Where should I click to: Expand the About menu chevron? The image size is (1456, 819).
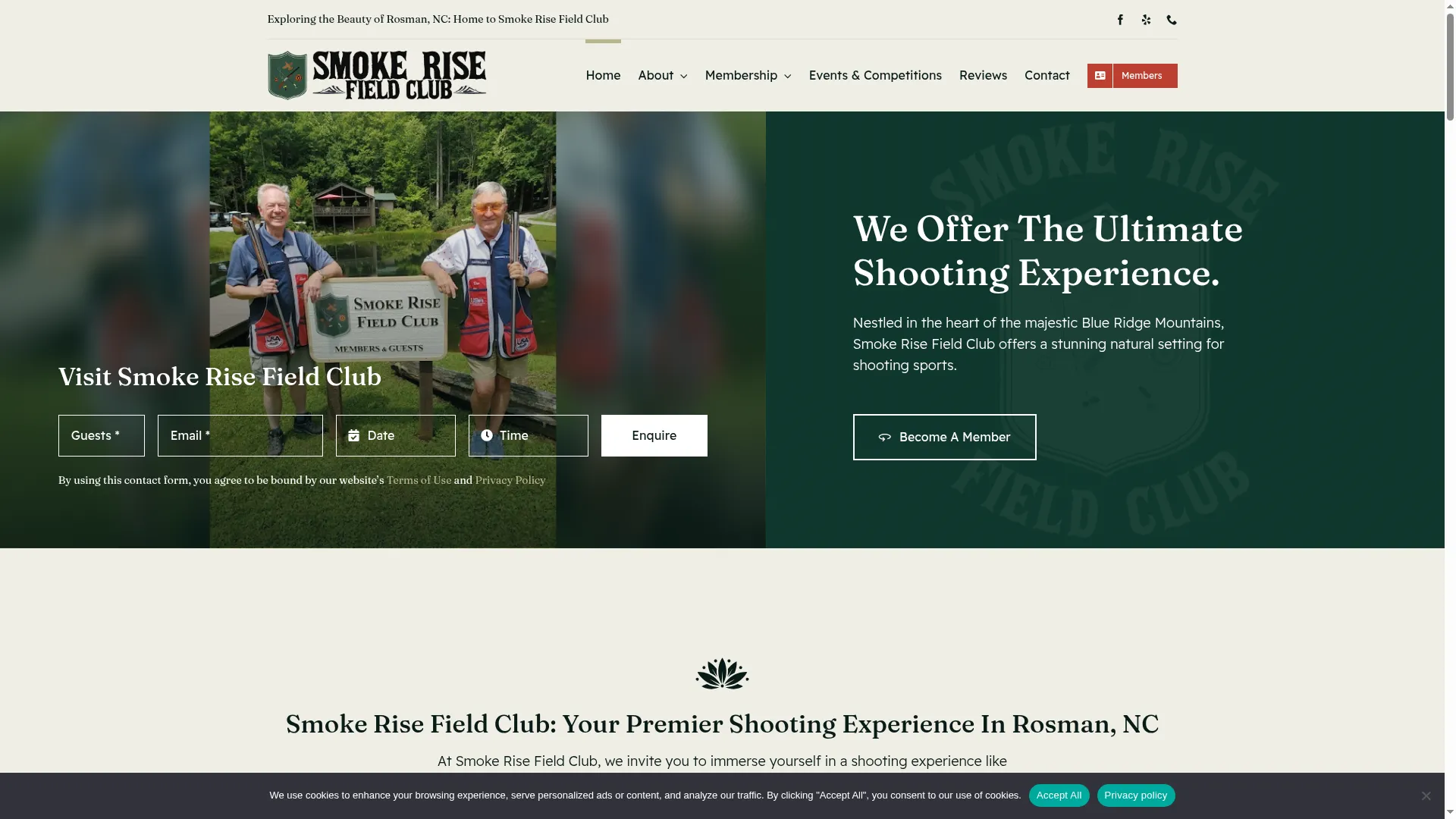pyautogui.click(x=683, y=76)
